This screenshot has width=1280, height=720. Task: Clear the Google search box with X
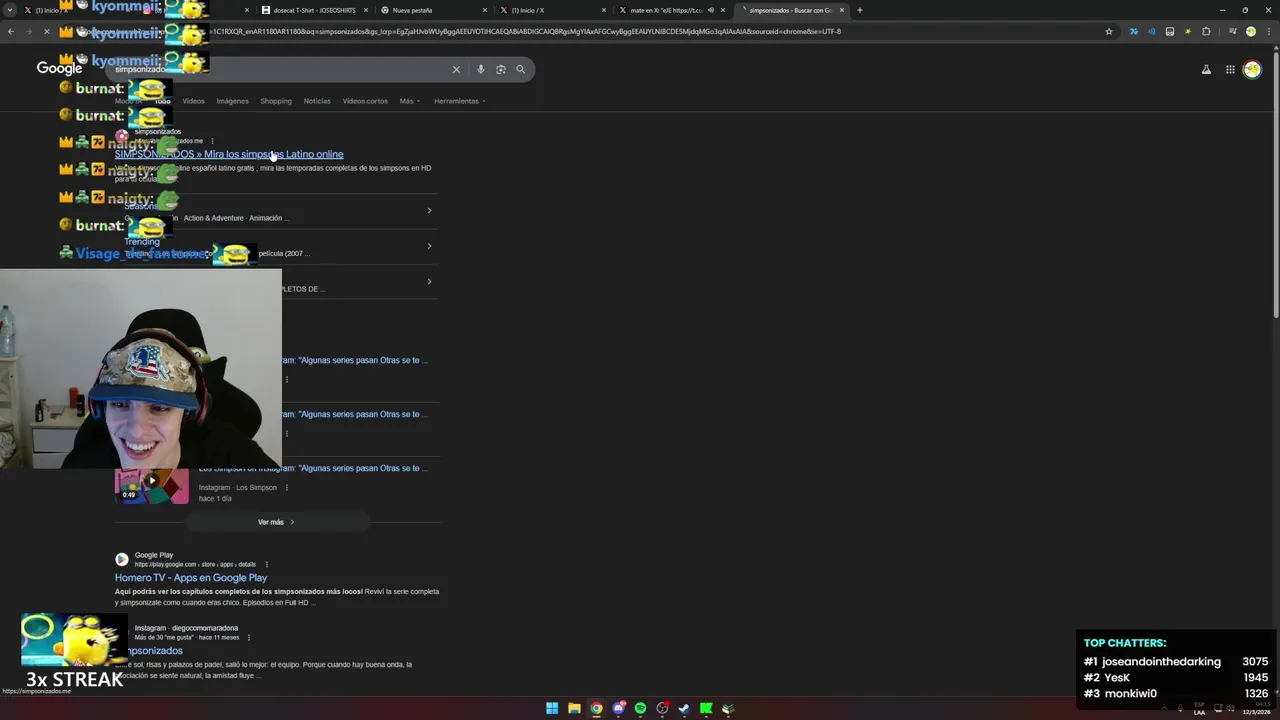(x=456, y=69)
